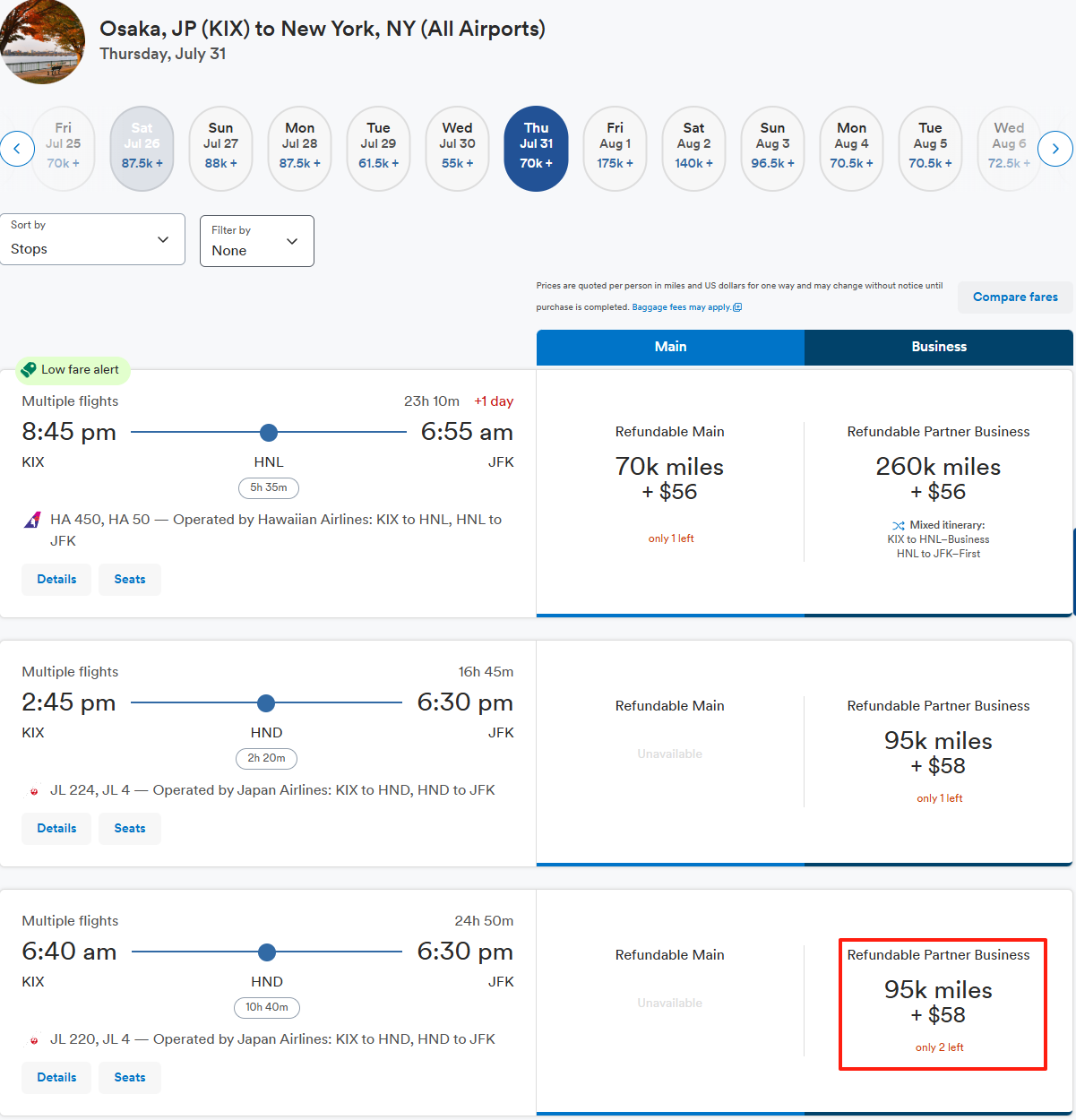This screenshot has height=1120, width=1076.
Task: Click the Compare fares button
Action: click(x=1015, y=297)
